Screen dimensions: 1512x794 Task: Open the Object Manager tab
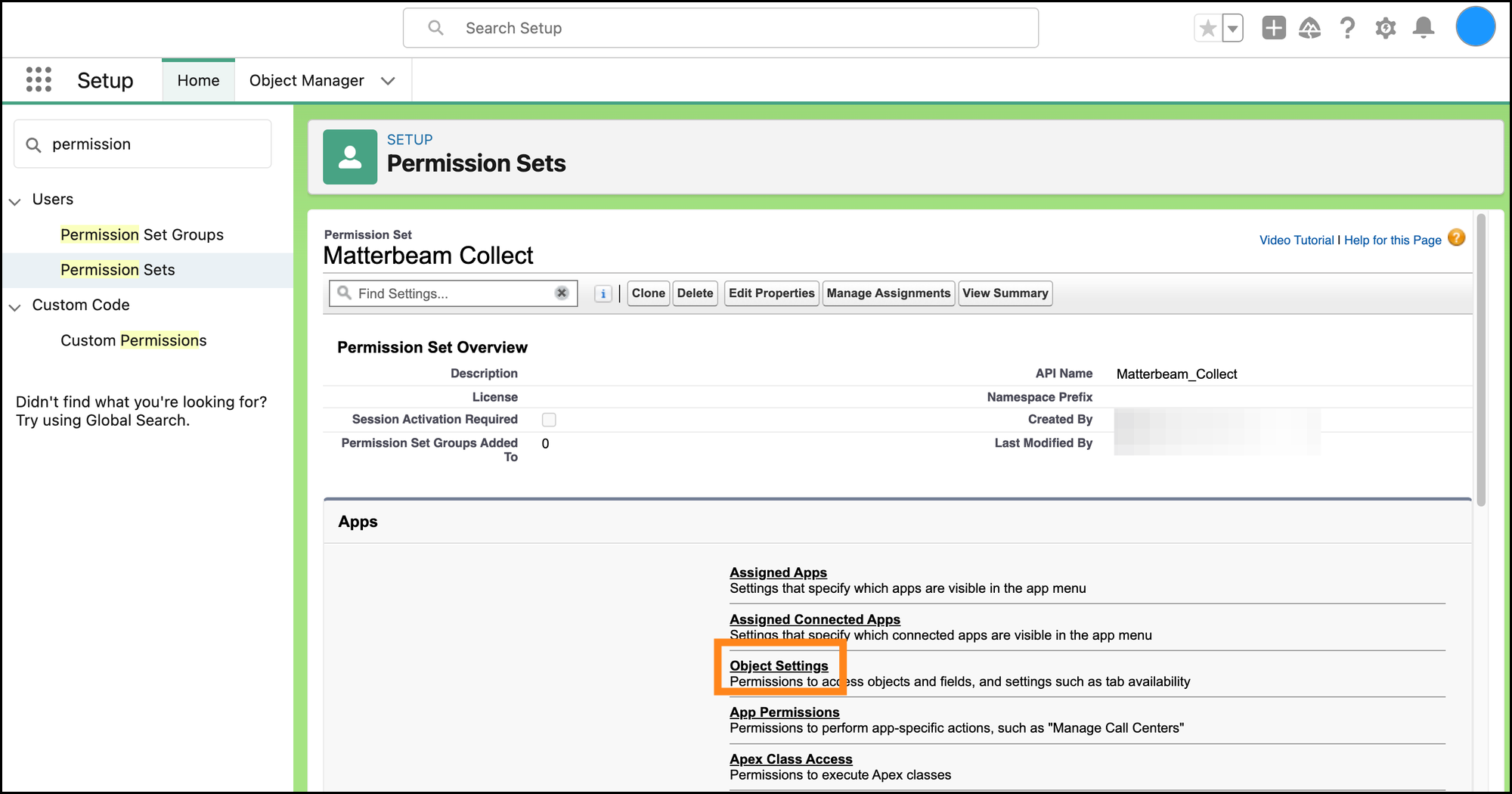(x=307, y=80)
